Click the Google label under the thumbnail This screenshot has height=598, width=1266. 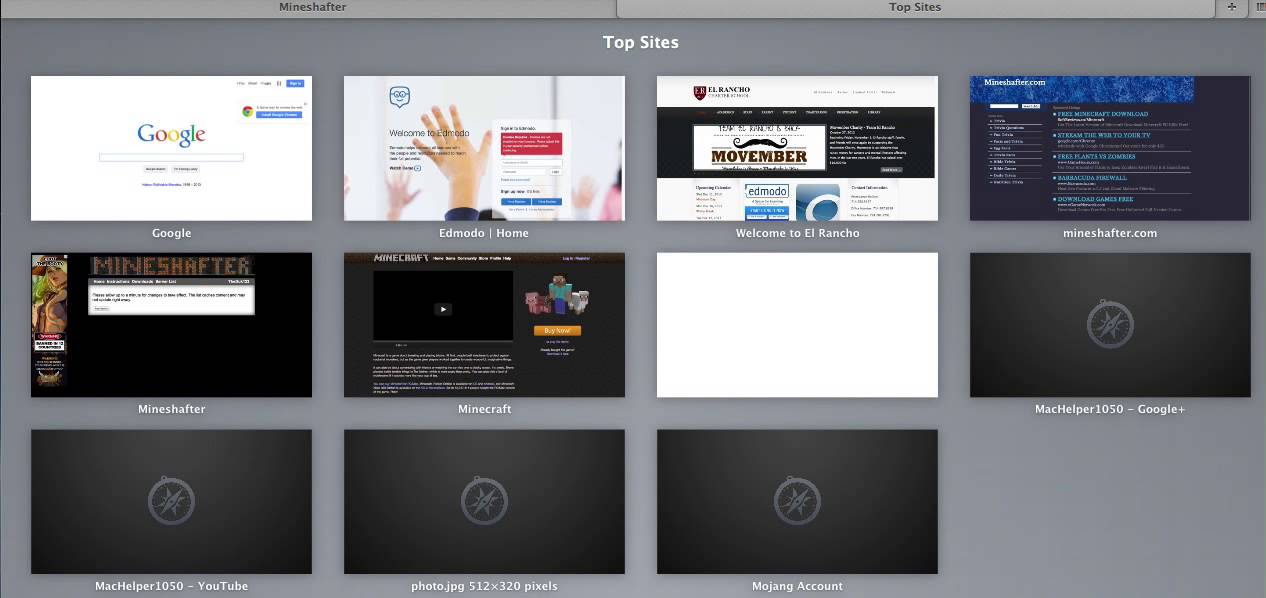pos(171,233)
